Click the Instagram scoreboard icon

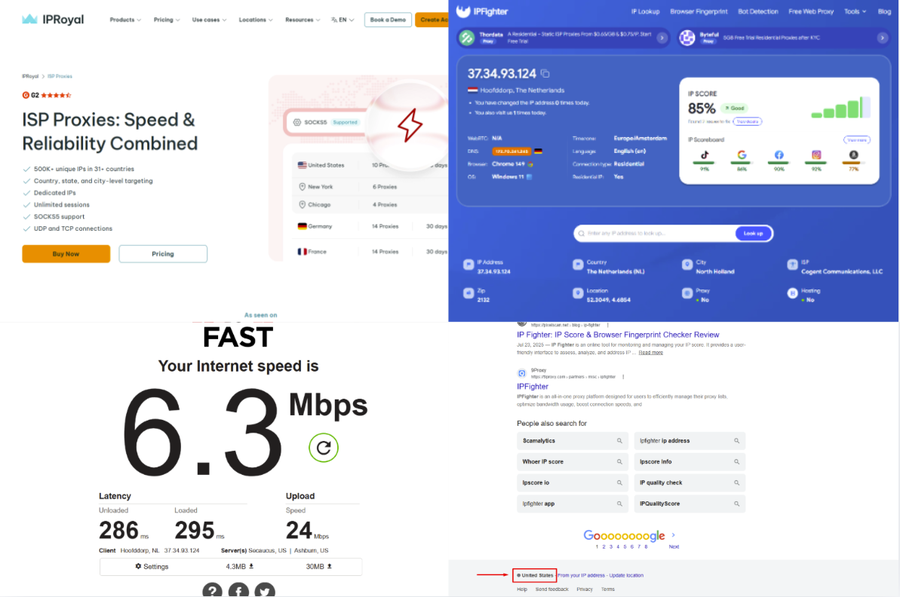(816, 155)
